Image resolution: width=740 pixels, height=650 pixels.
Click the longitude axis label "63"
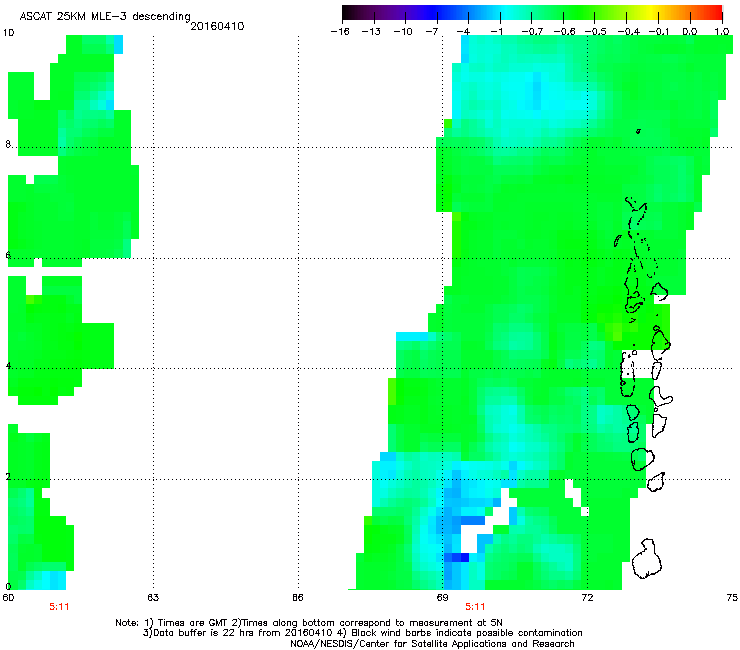(x=153, y=598)
